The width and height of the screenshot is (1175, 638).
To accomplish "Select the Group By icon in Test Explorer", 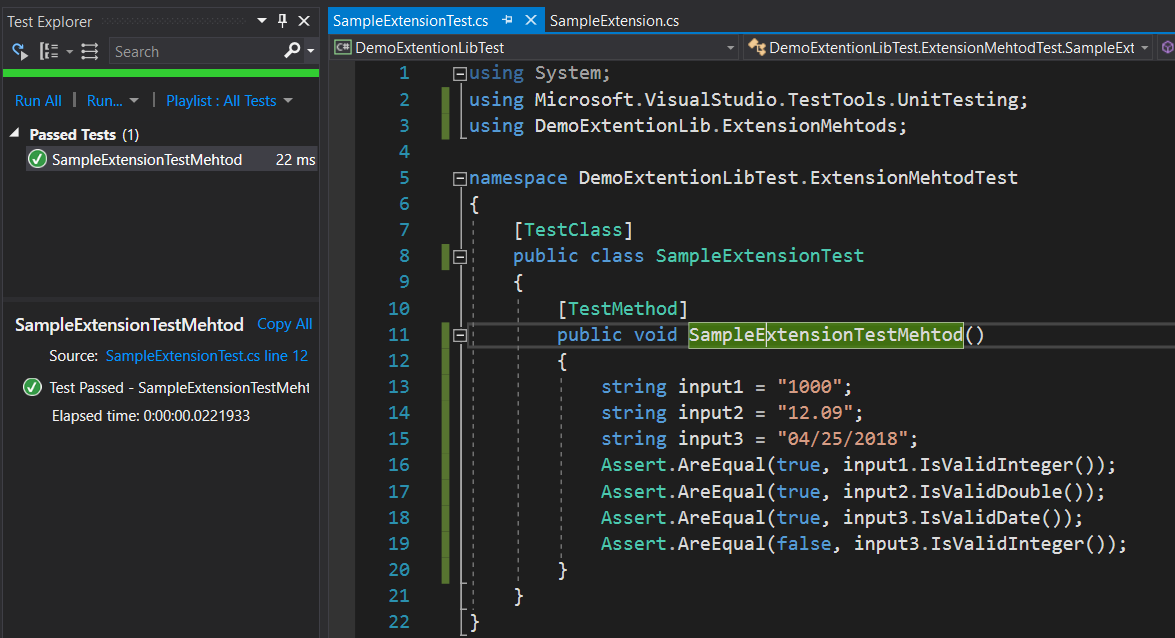I will coord(46,51).
